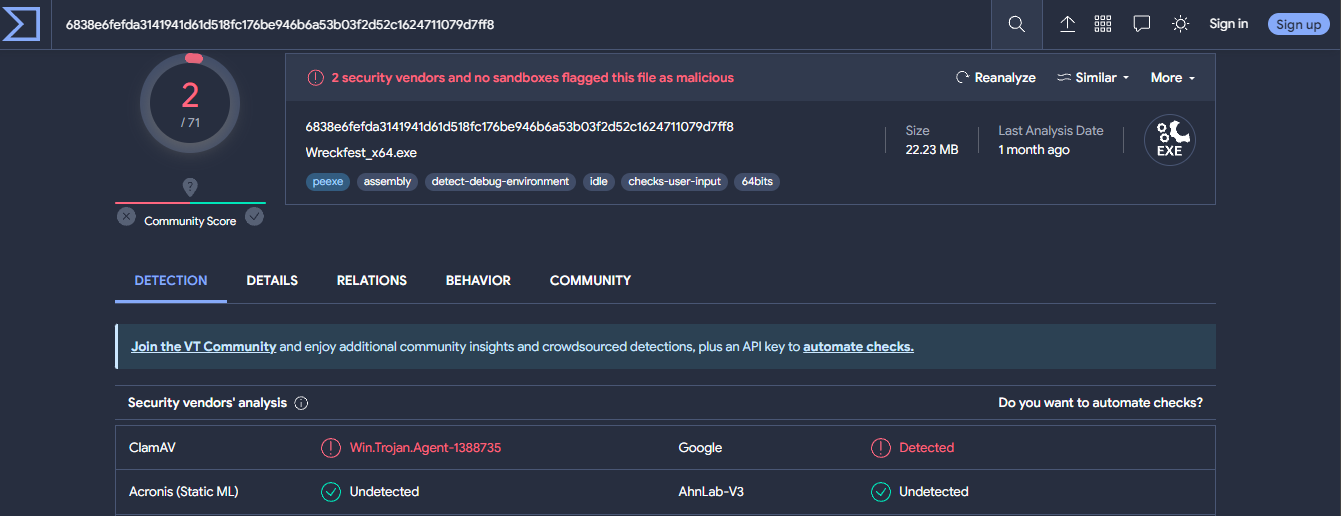1341x516 pixels.
Task: Click the community score location marker icon
Action: [x=190, y=187]
